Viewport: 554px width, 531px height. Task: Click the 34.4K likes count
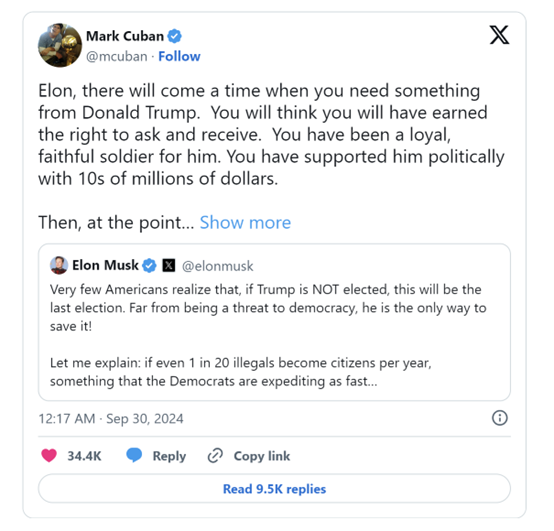pos(84,456)
